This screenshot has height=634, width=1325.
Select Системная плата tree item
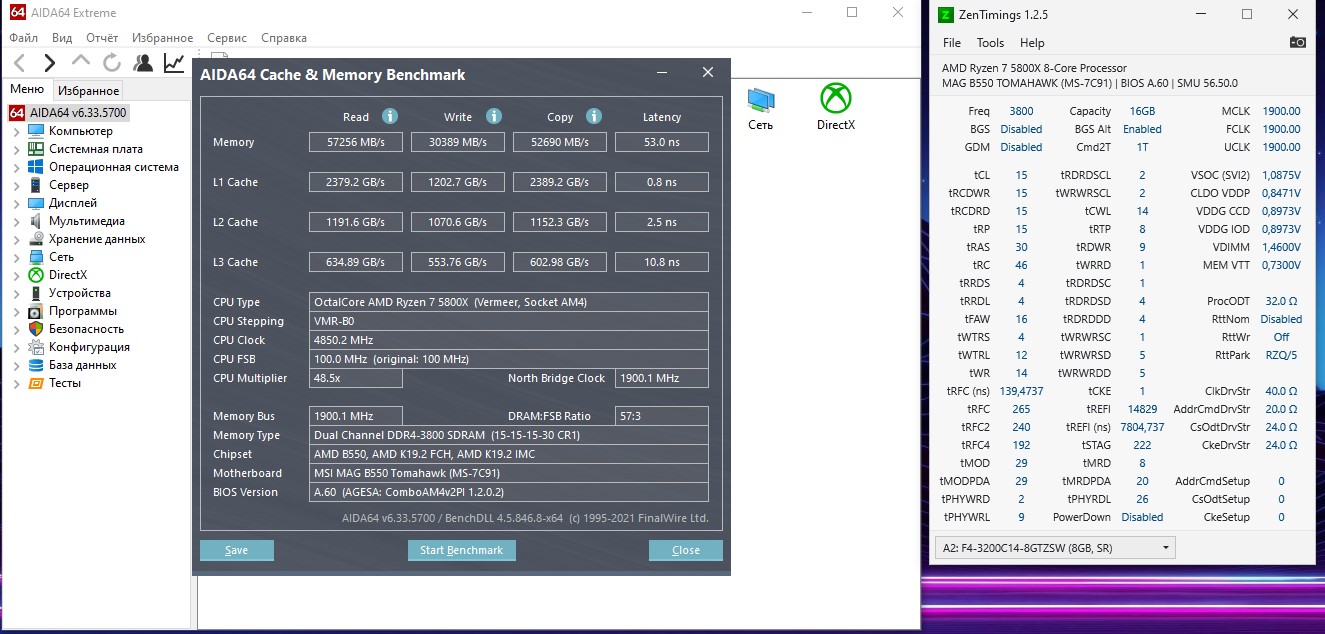click(95, 149)
